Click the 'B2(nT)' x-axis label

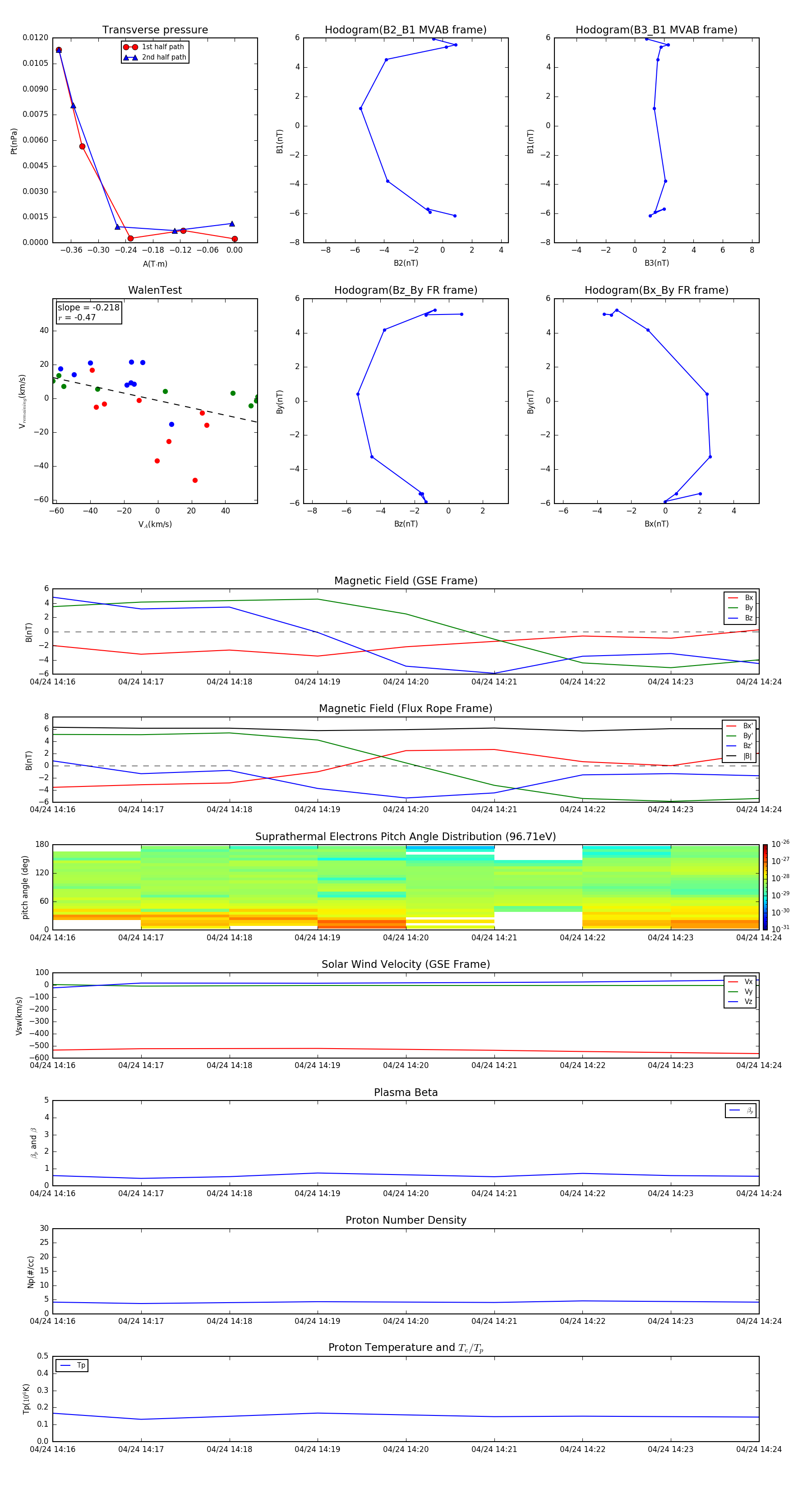pyautogui.click(x=406, y=263)
